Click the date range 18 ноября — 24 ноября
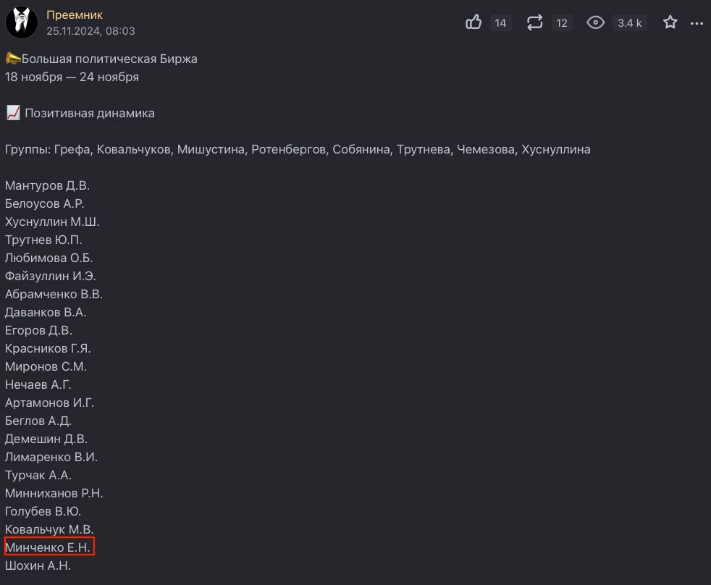The height and width of the screenshot is (585, 711). pyautogui.click(x=72, y=77)
